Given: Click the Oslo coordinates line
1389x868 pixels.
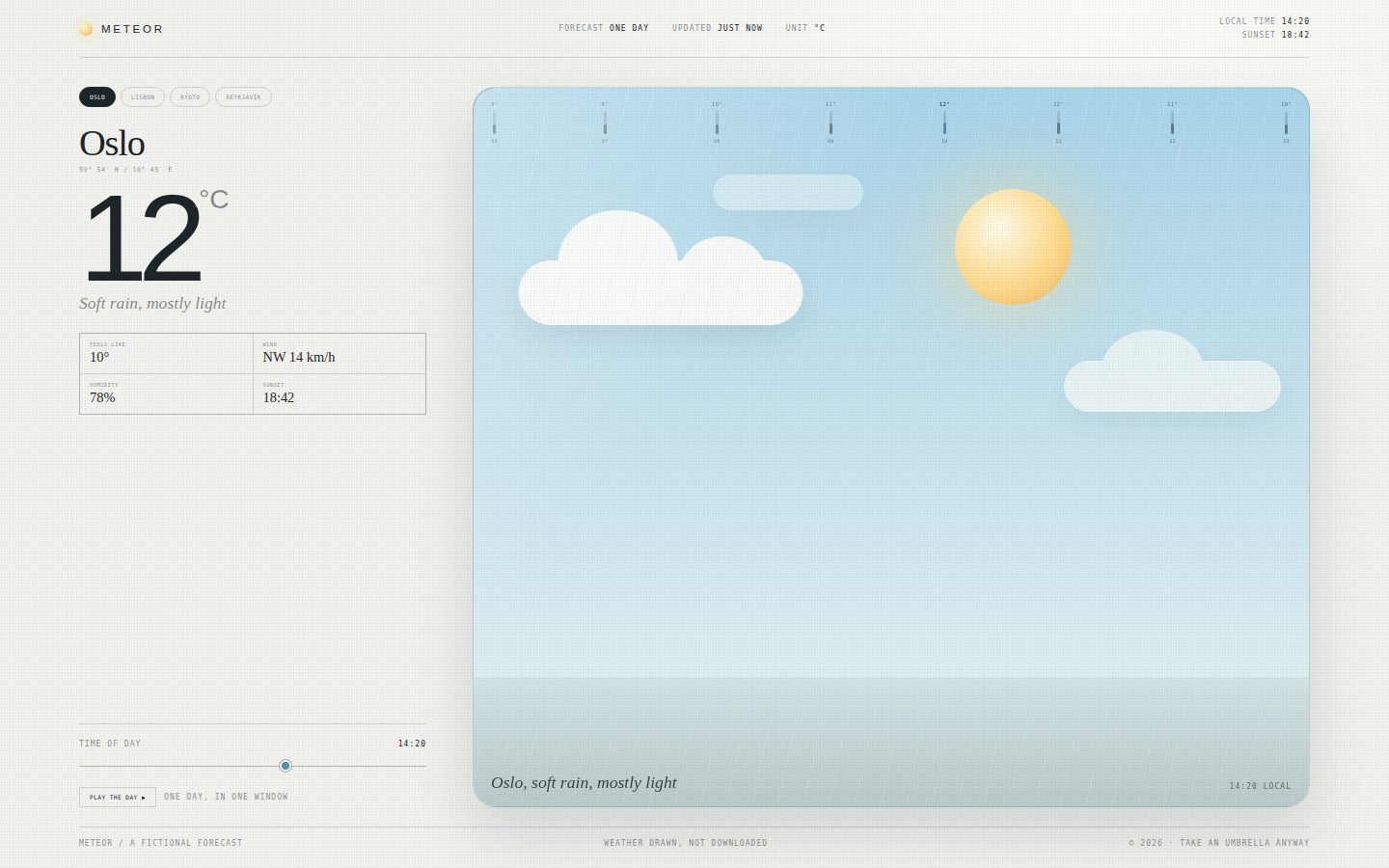Looking at the screenshot, I should click(126, 170).
